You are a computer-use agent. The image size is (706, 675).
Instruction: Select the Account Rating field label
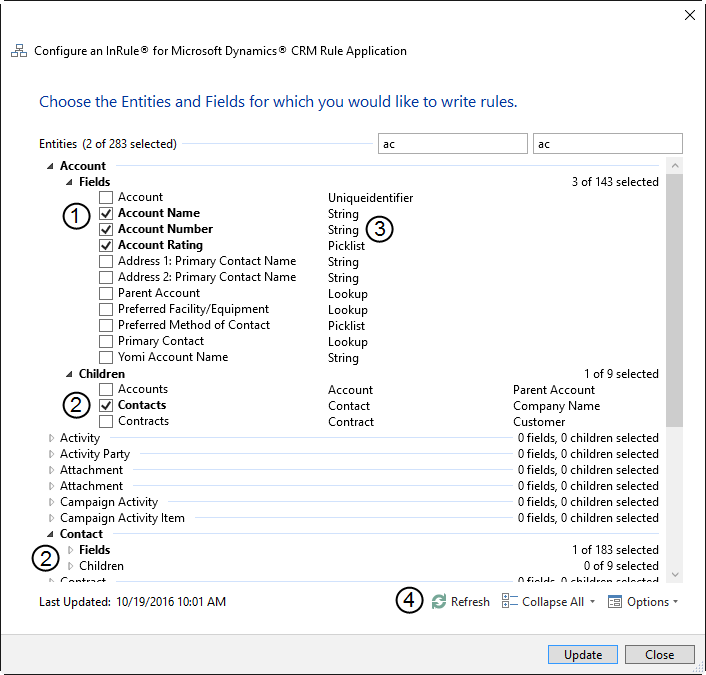tap(160, 245)
